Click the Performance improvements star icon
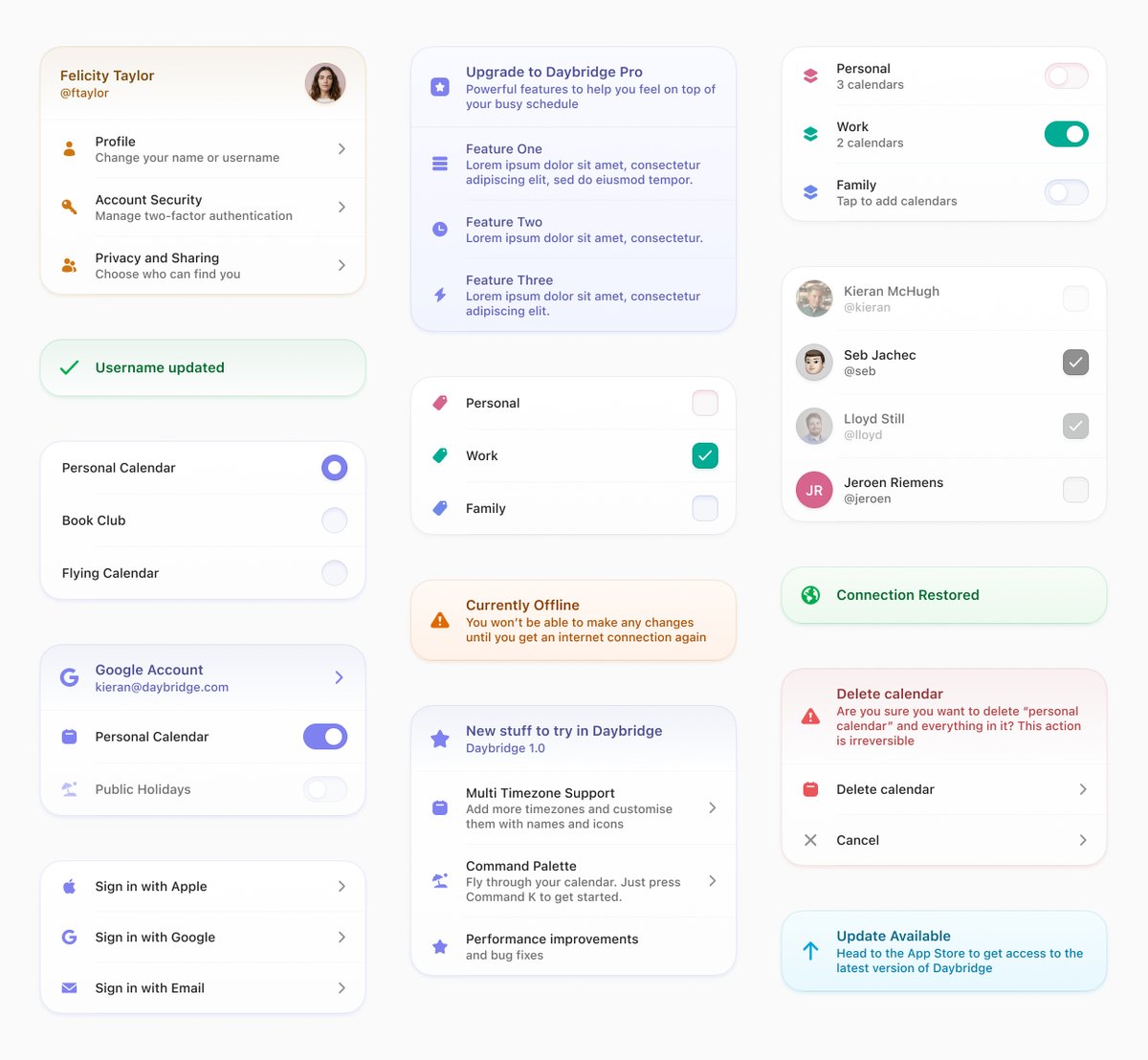This screenshot has height=1060, width=1148. click(440, 946)
